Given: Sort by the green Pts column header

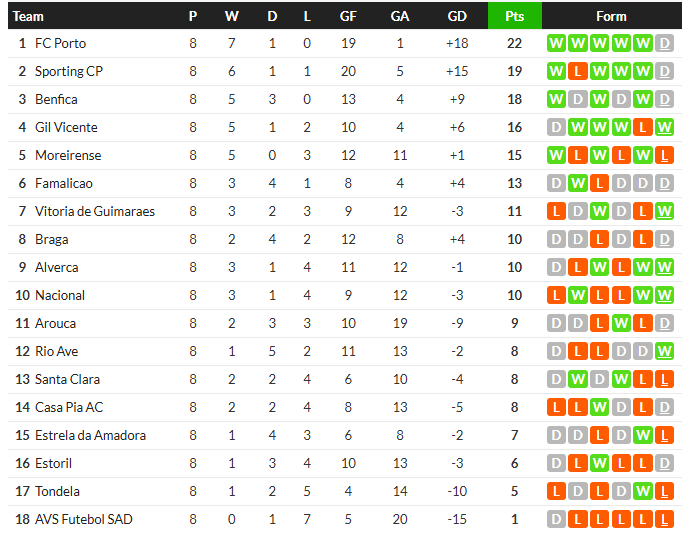Looking at the screenshot, I should click(514, 16).
